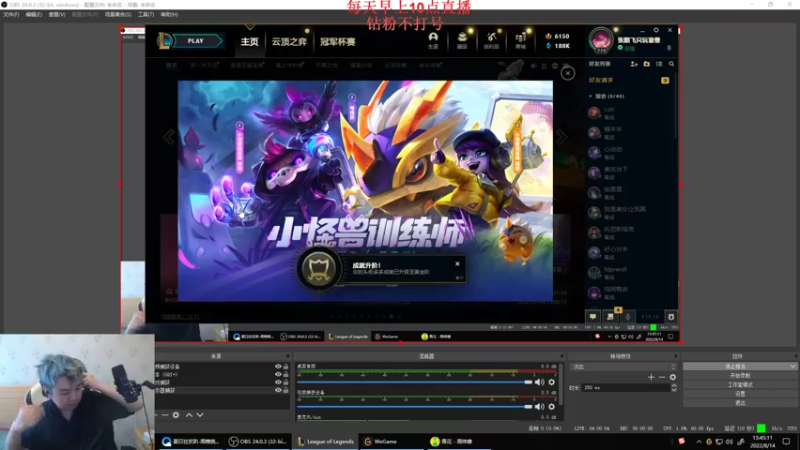Open source properties gear in the sources toolbar

[176, 415]
